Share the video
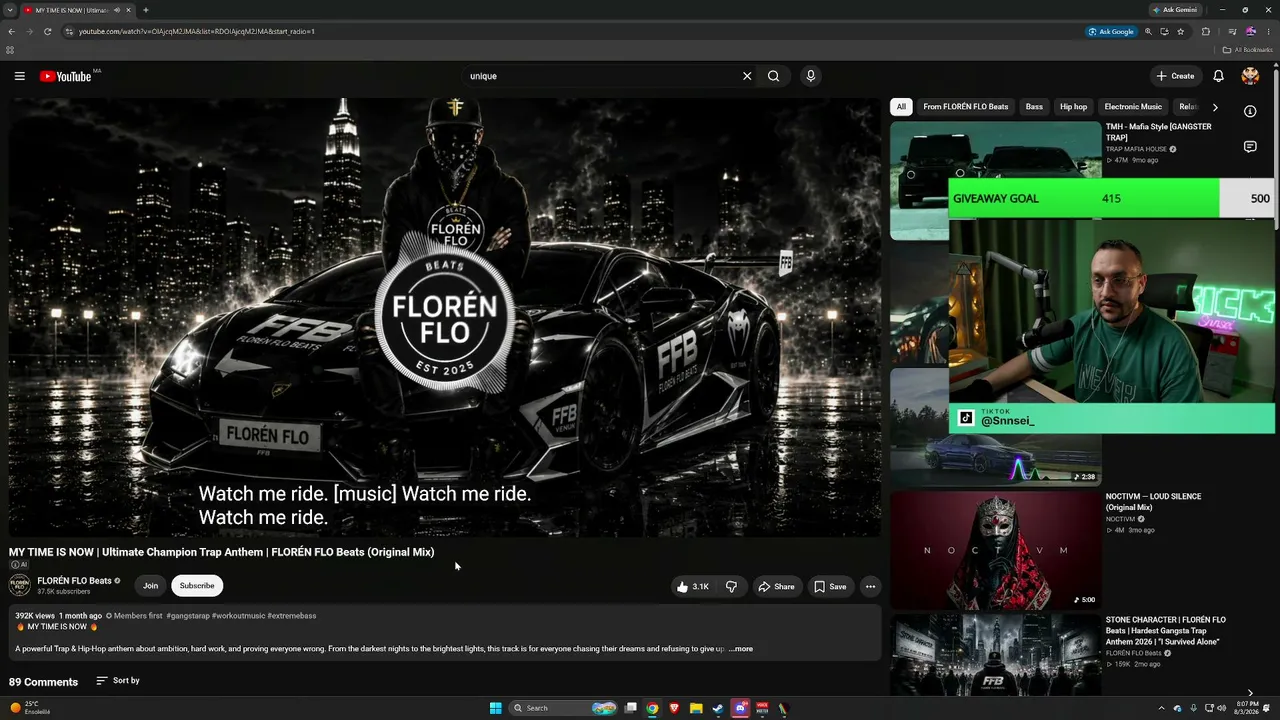Image resolution: width=1280 pixels, height=720 pixels. click(776, 587)
